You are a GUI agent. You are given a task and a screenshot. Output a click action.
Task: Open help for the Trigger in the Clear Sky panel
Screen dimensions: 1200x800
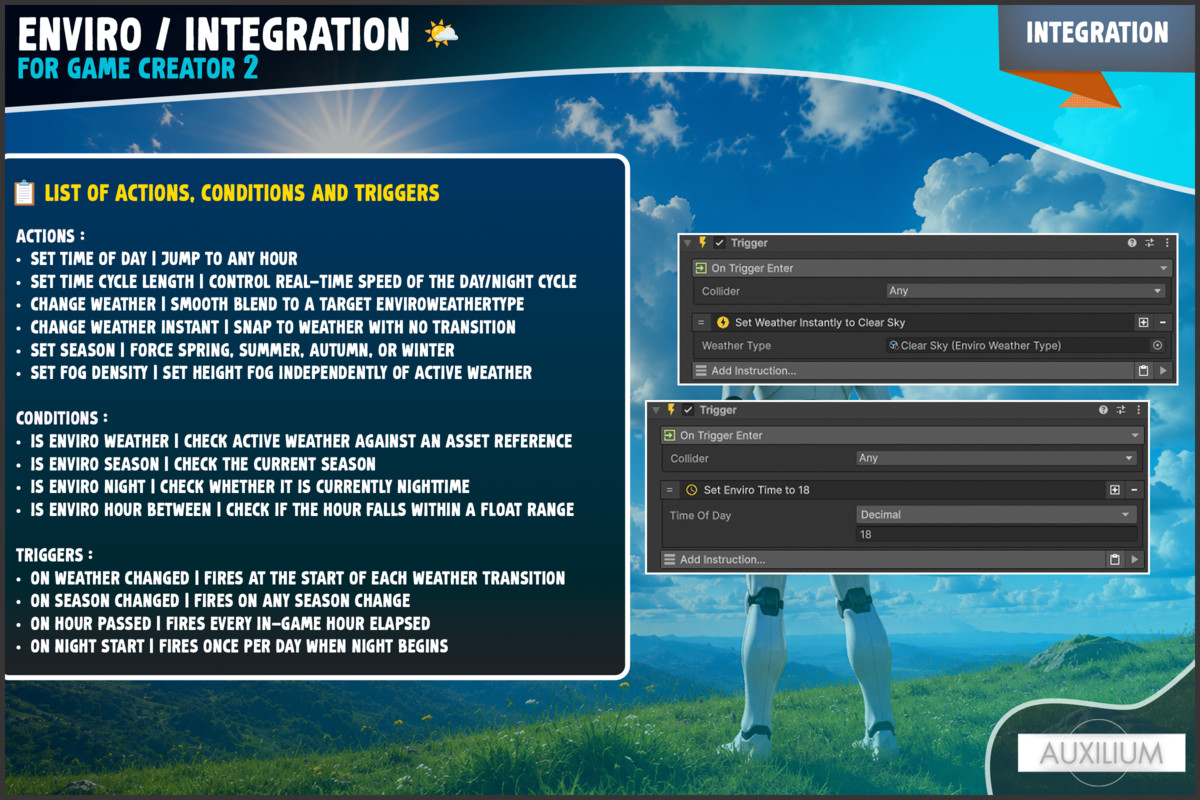click(1132, 243)
